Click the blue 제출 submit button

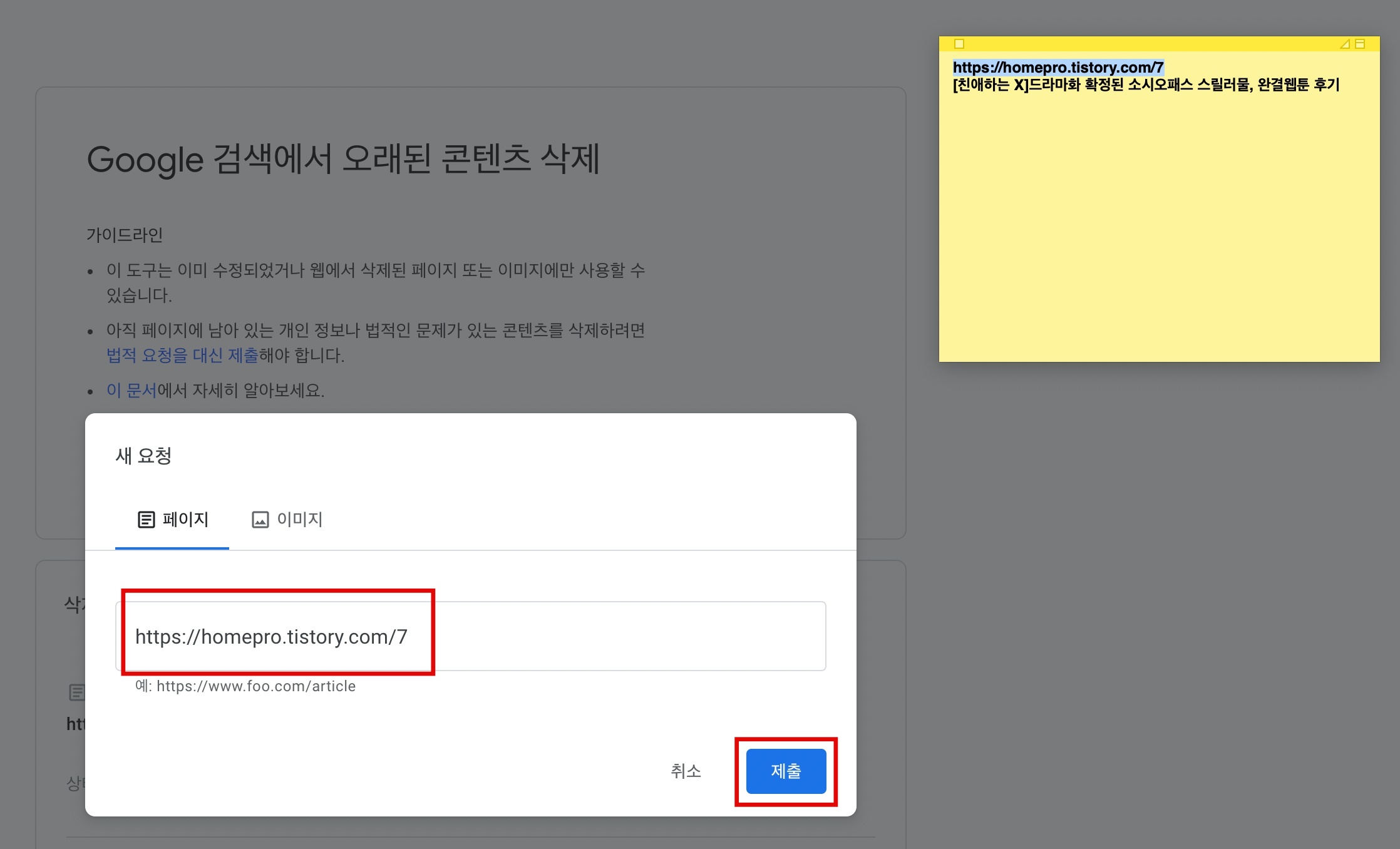786,771
